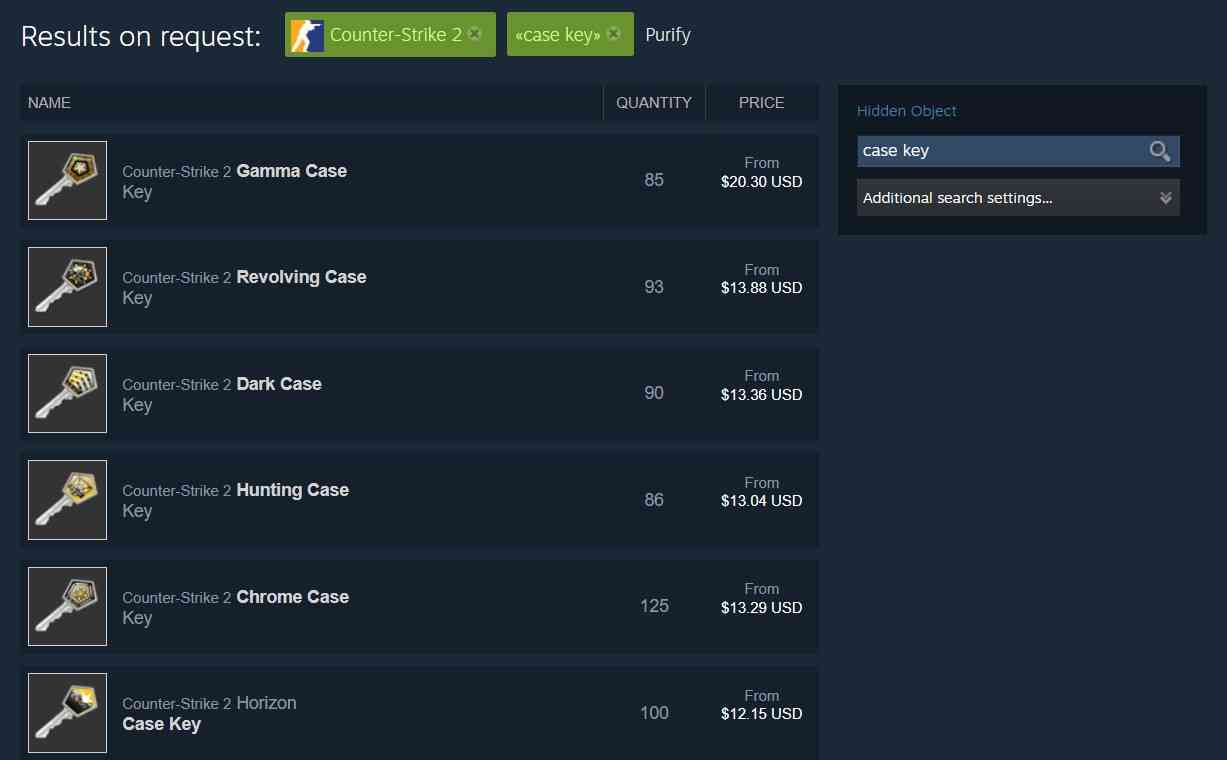Click the Dark Case Key thumbnail
1227x760 pixels.
[67, 393]
